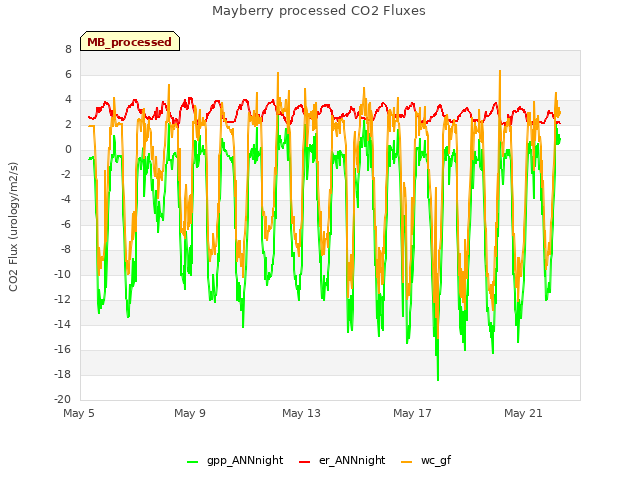Click the red er_ANNnight legend swatch
This screenshot has height=480, width=640.
coord(304,462)
